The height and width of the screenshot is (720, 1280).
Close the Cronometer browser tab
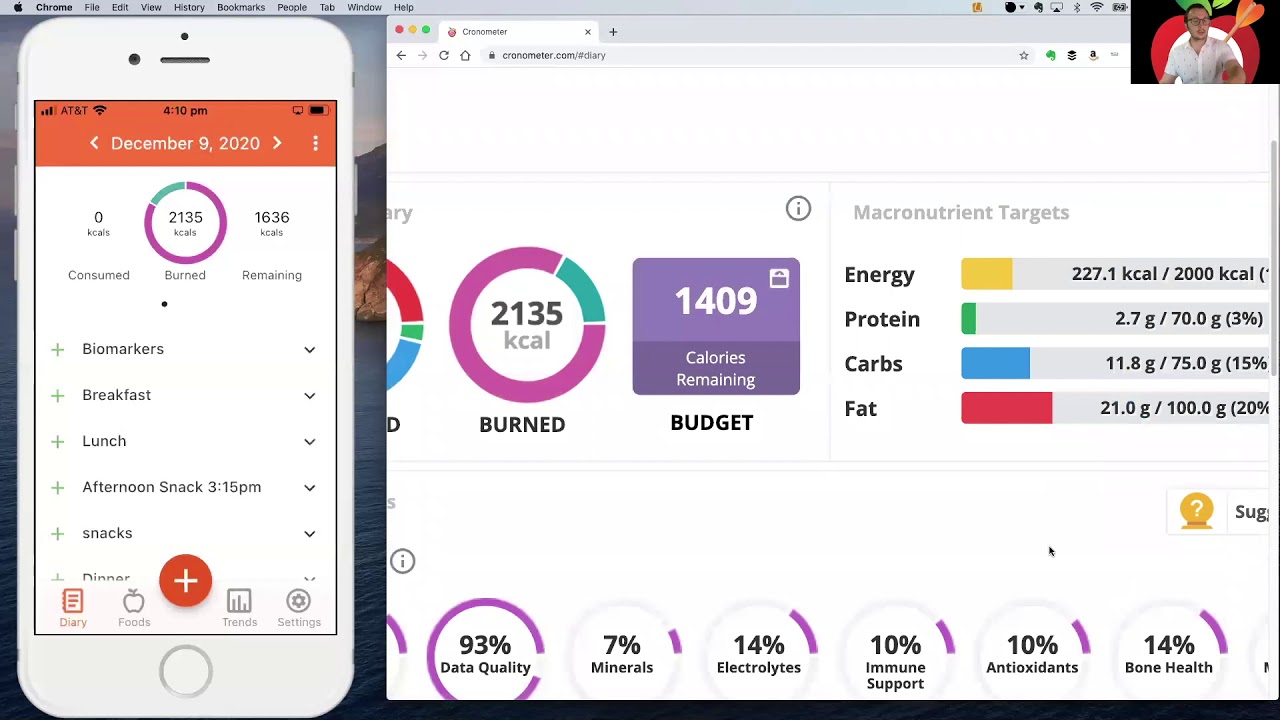(588, 32)
